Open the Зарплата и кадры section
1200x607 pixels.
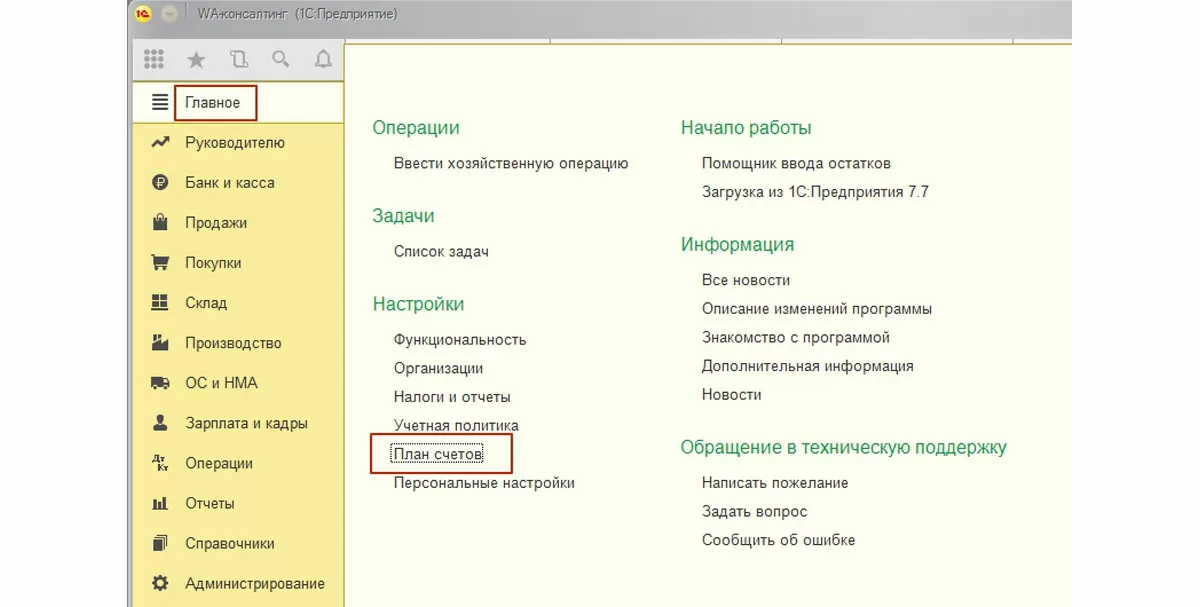[246, 423]
